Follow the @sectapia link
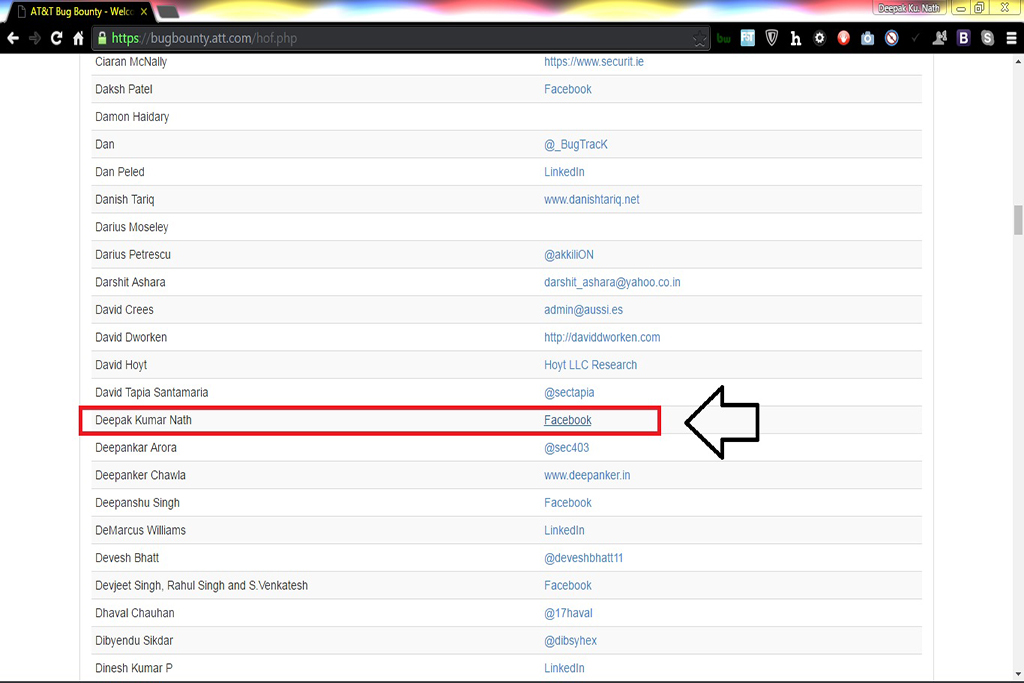The image size is (1024, 683). [569, 392]
